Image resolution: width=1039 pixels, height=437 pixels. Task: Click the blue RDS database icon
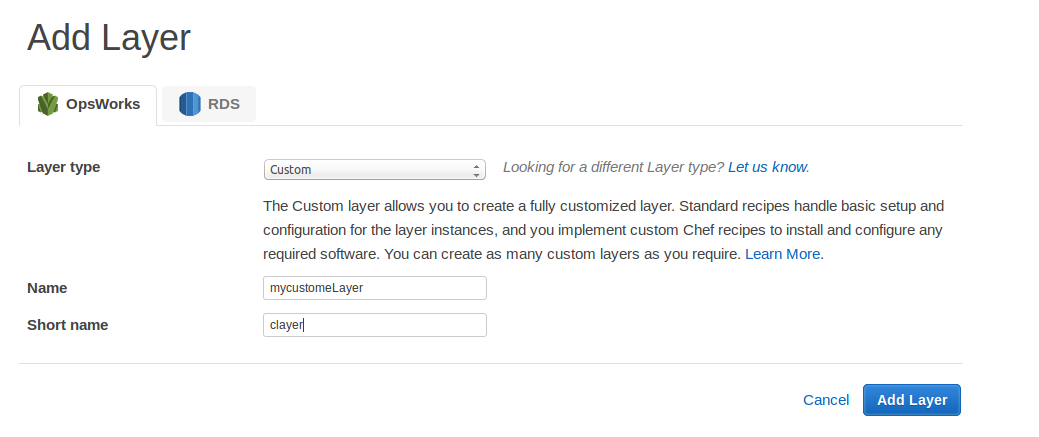pos(190,104)
